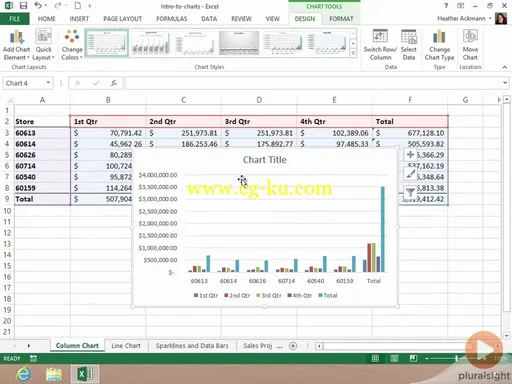Click the horizontal scrollbar left arrow
The height and width of the screenshot is (384, 512).
[319, 346]
